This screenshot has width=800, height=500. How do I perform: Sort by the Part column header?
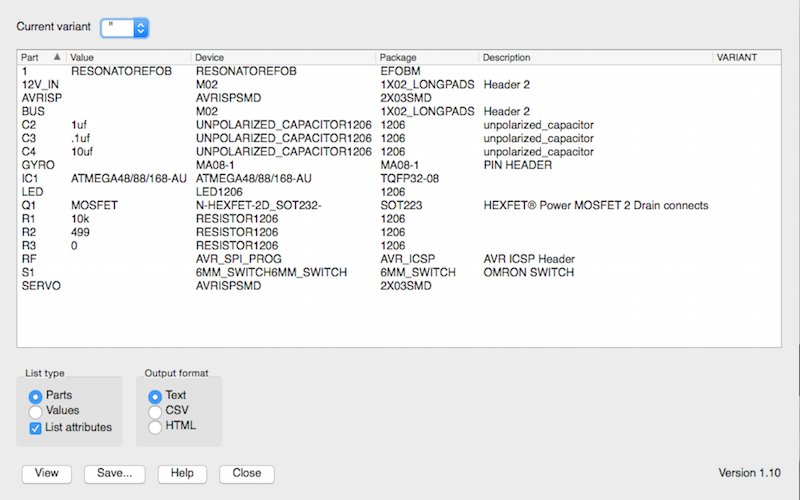(41, 57)
